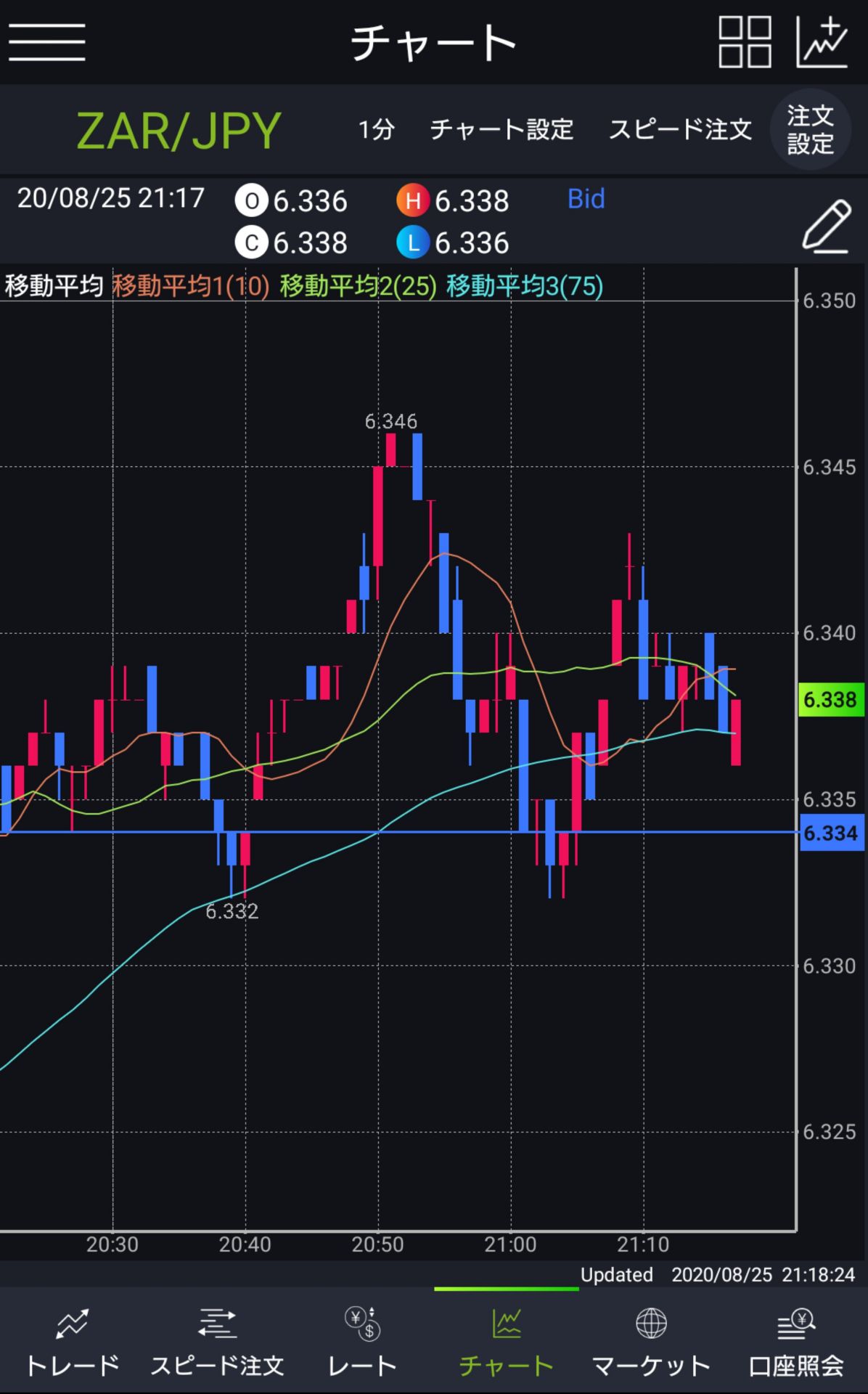The image size is (868, 1394).
Task: Open チャート設定 chart settings
Action: coord(501,130)
